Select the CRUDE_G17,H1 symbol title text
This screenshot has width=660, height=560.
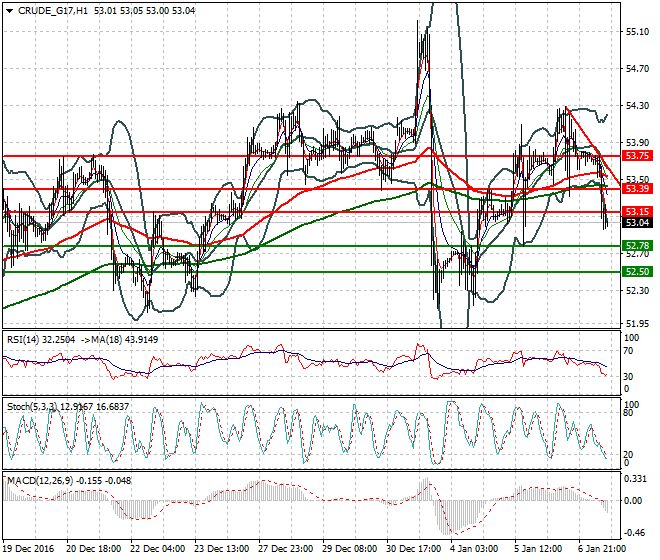pos(53,11)
